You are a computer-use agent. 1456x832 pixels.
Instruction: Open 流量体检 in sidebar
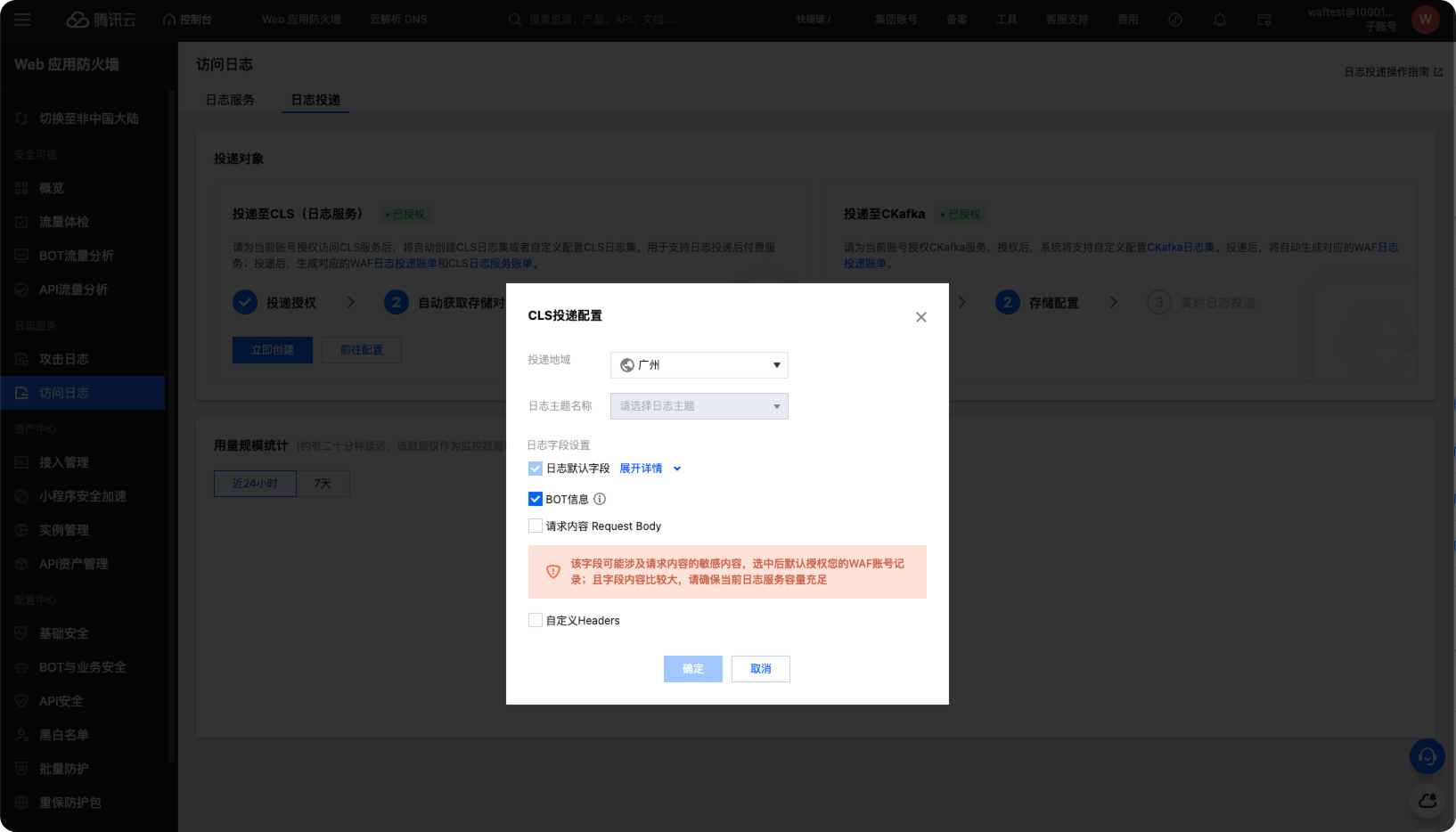tap(83, 222)
